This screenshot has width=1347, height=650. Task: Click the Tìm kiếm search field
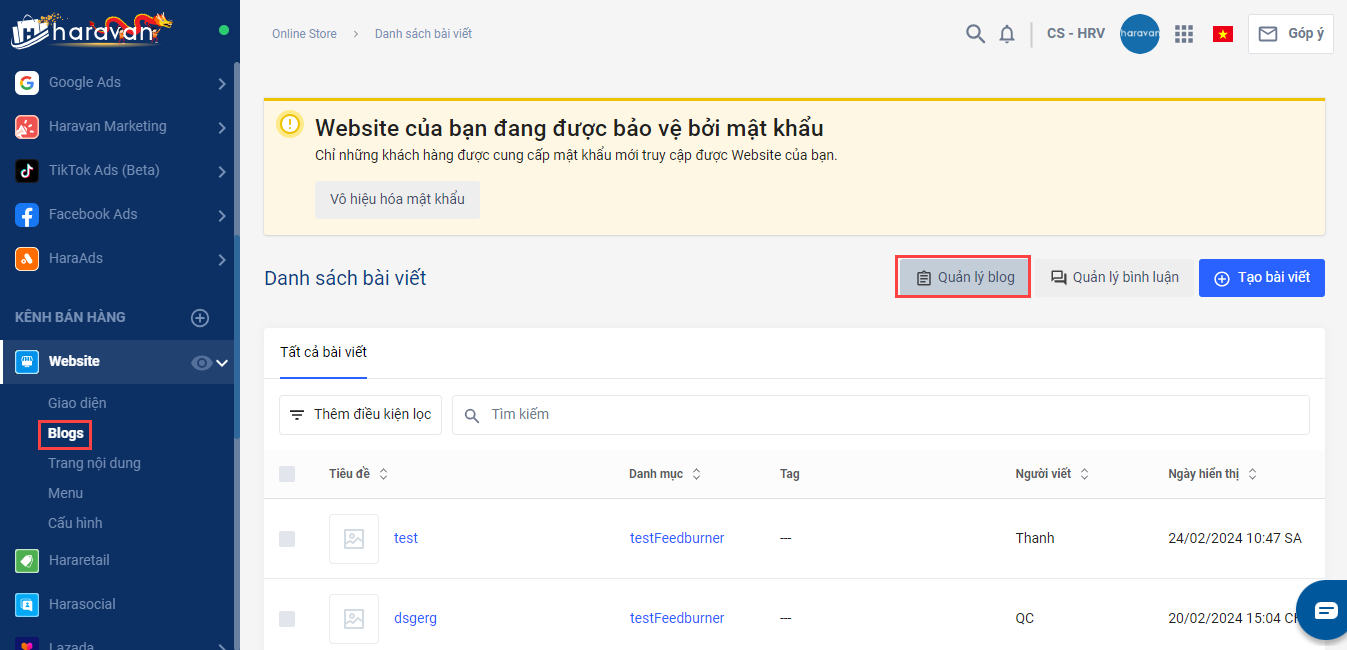[880, 415]
